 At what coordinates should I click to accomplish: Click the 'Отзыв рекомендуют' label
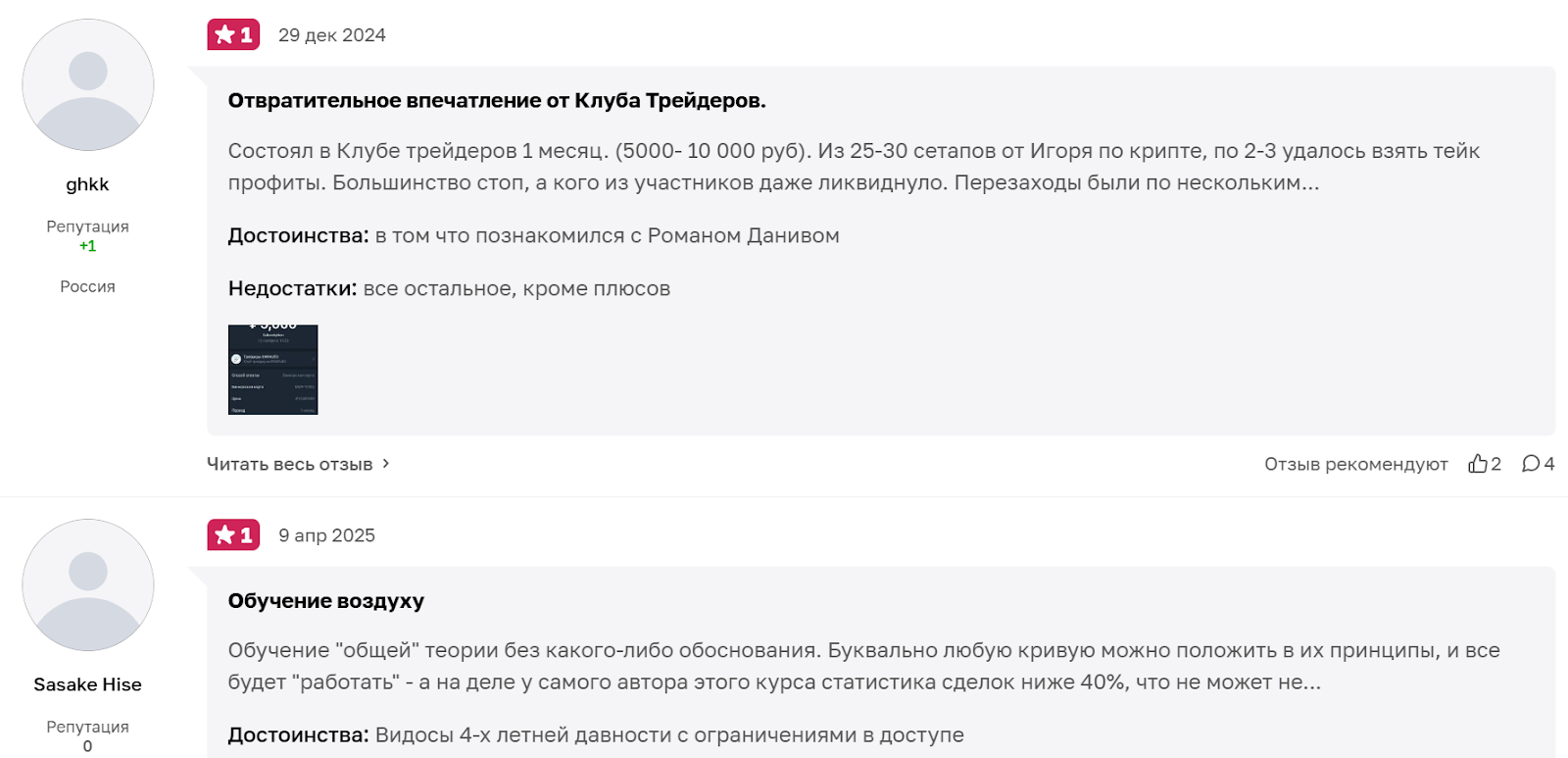[x=1355, y=464]
